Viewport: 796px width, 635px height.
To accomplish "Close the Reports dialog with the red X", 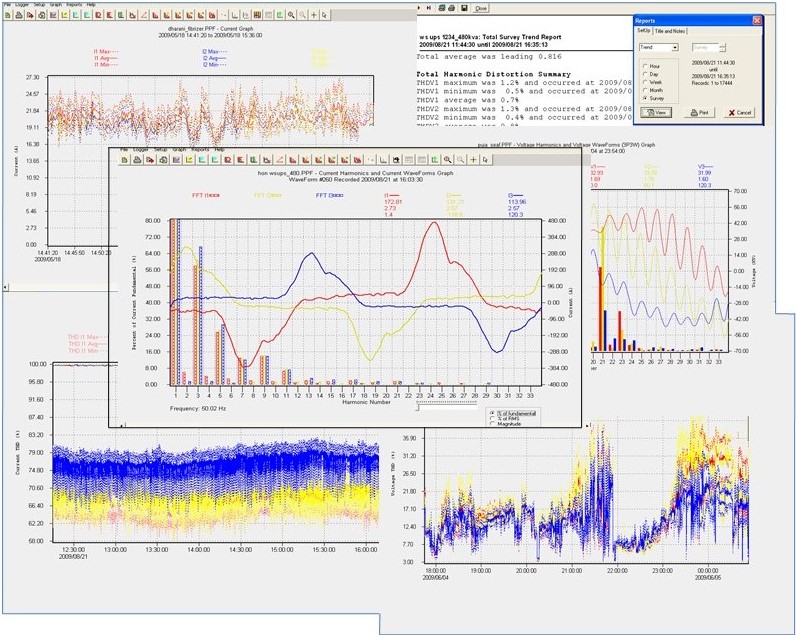I will click(x=756, y=20).
